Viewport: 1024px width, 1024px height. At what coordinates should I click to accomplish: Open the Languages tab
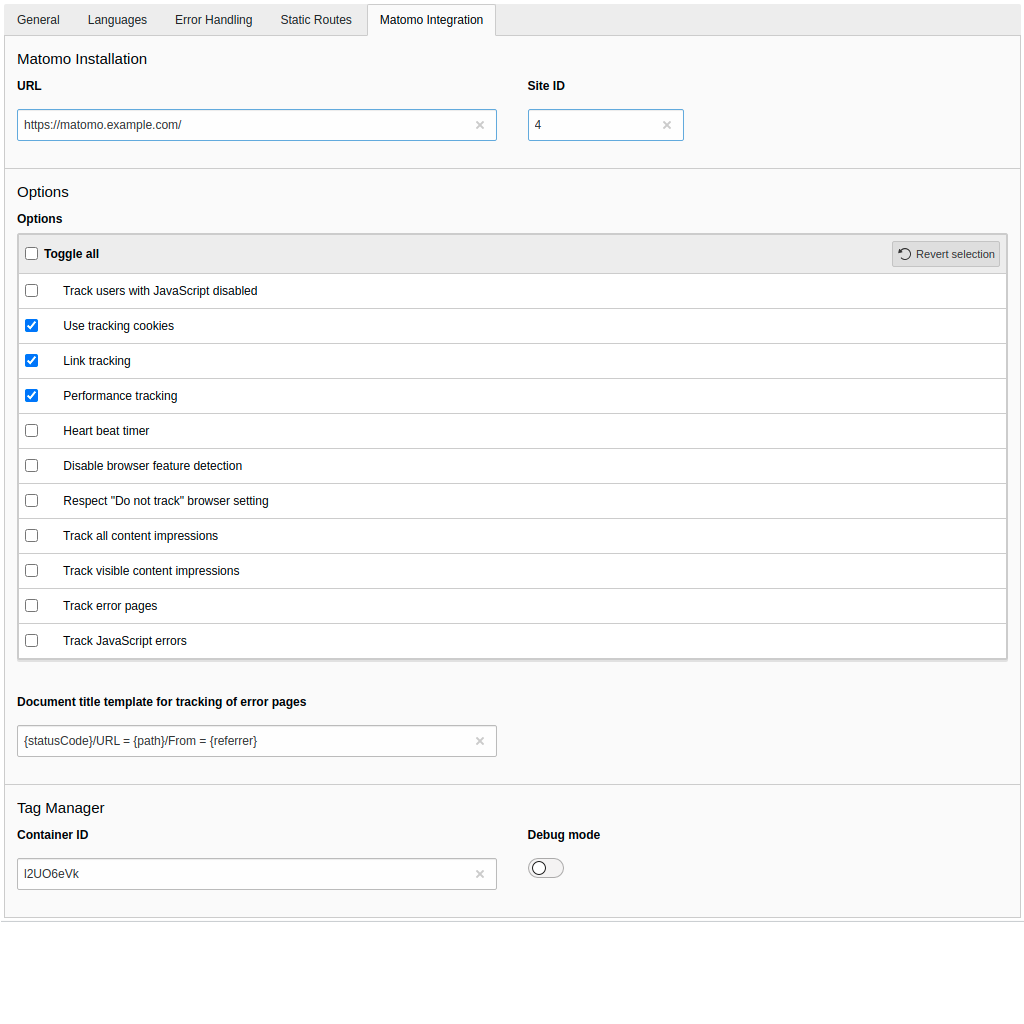[117, 20]
